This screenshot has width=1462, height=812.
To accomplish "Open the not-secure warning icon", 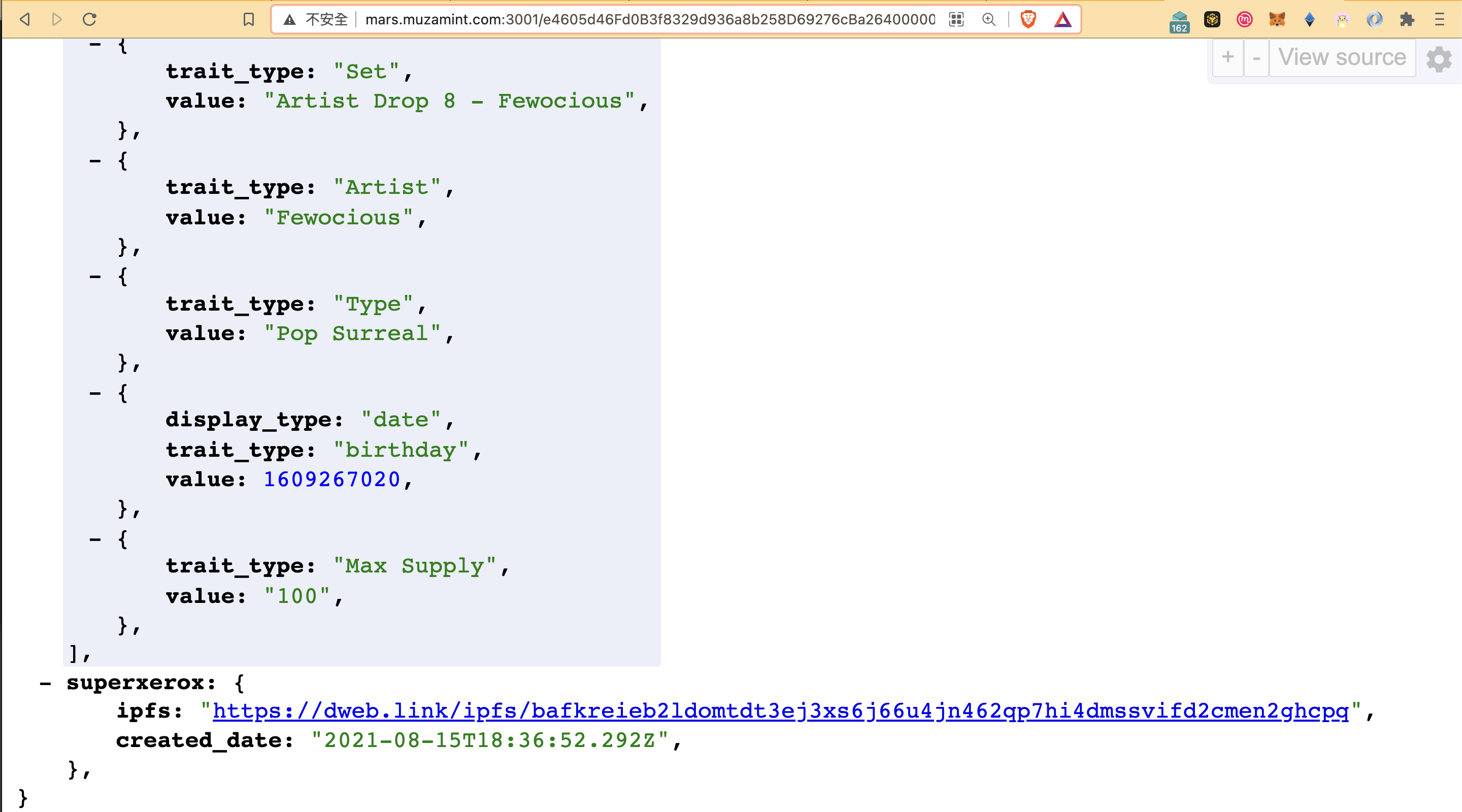I will [290, 20].
